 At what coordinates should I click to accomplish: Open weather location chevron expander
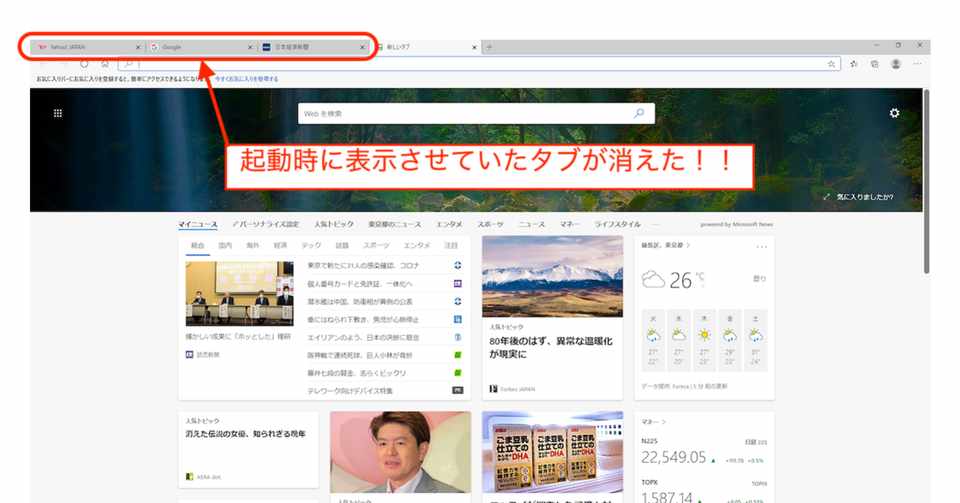688,245
